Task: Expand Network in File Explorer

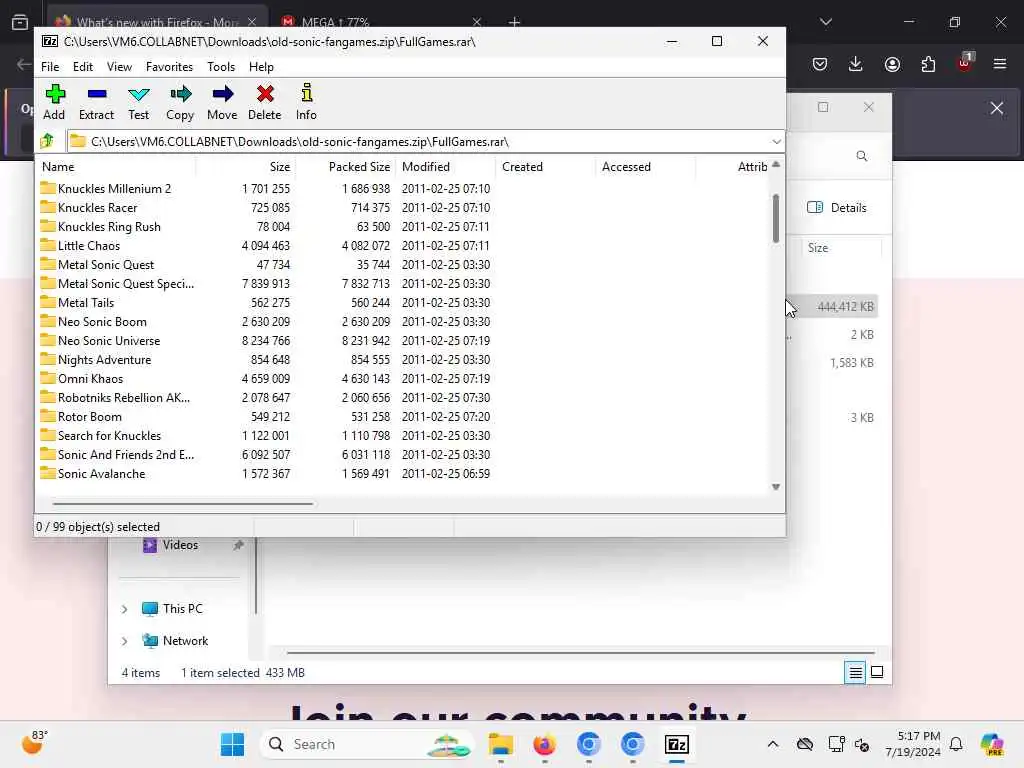Action: point(124,641)
